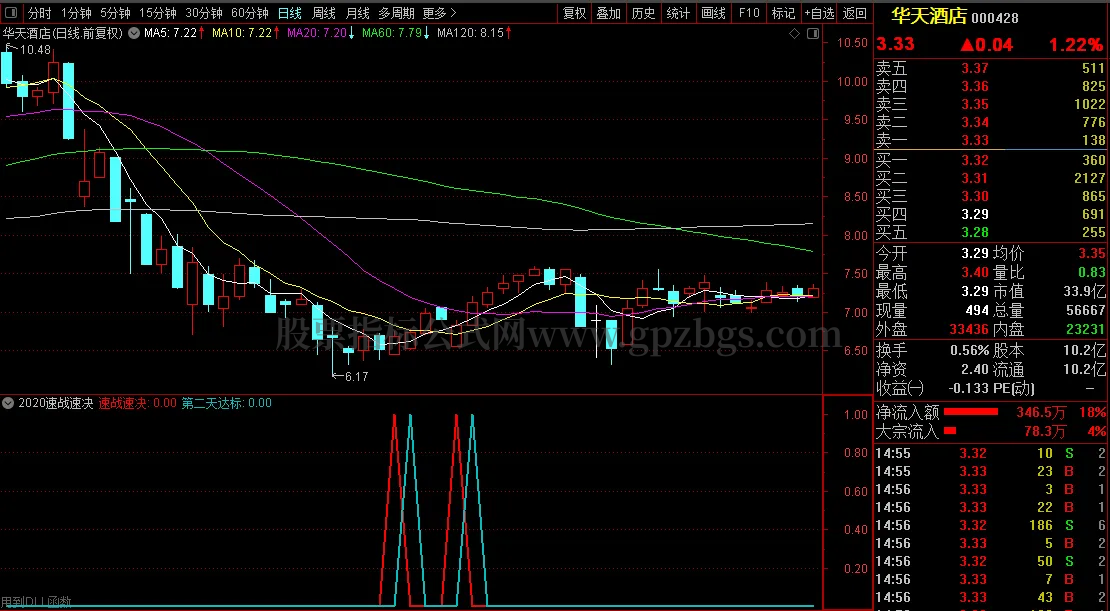Viewport: 1110px width, 611px height.
Task: Click the 最高 3.40 value
Action: [x=974, y=272]
